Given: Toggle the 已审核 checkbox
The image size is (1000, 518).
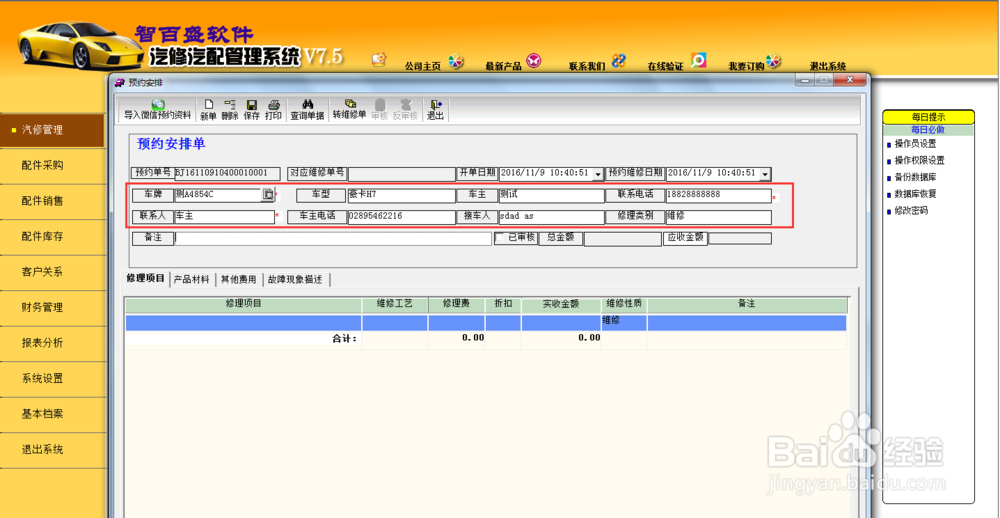Looking at the screenshot, I should tap(501, 237).
